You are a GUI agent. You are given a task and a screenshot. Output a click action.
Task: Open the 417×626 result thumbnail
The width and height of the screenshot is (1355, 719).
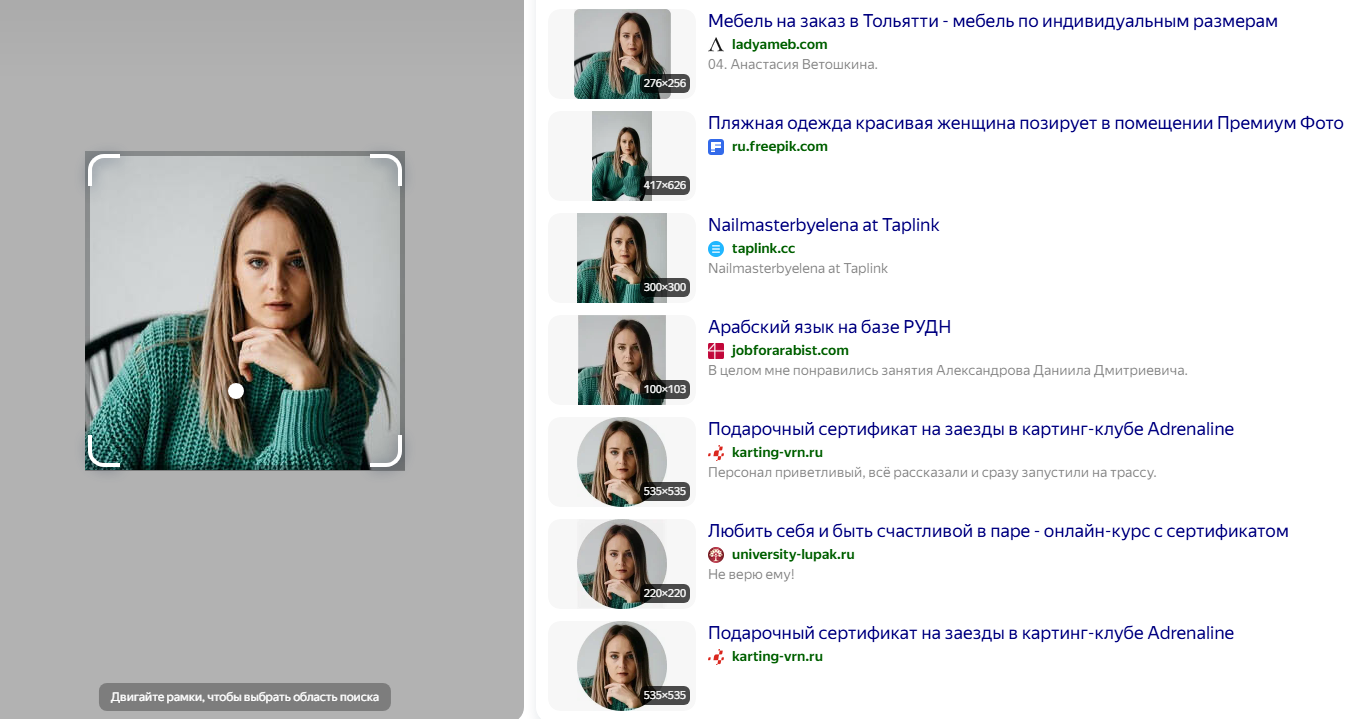[622, 156]
